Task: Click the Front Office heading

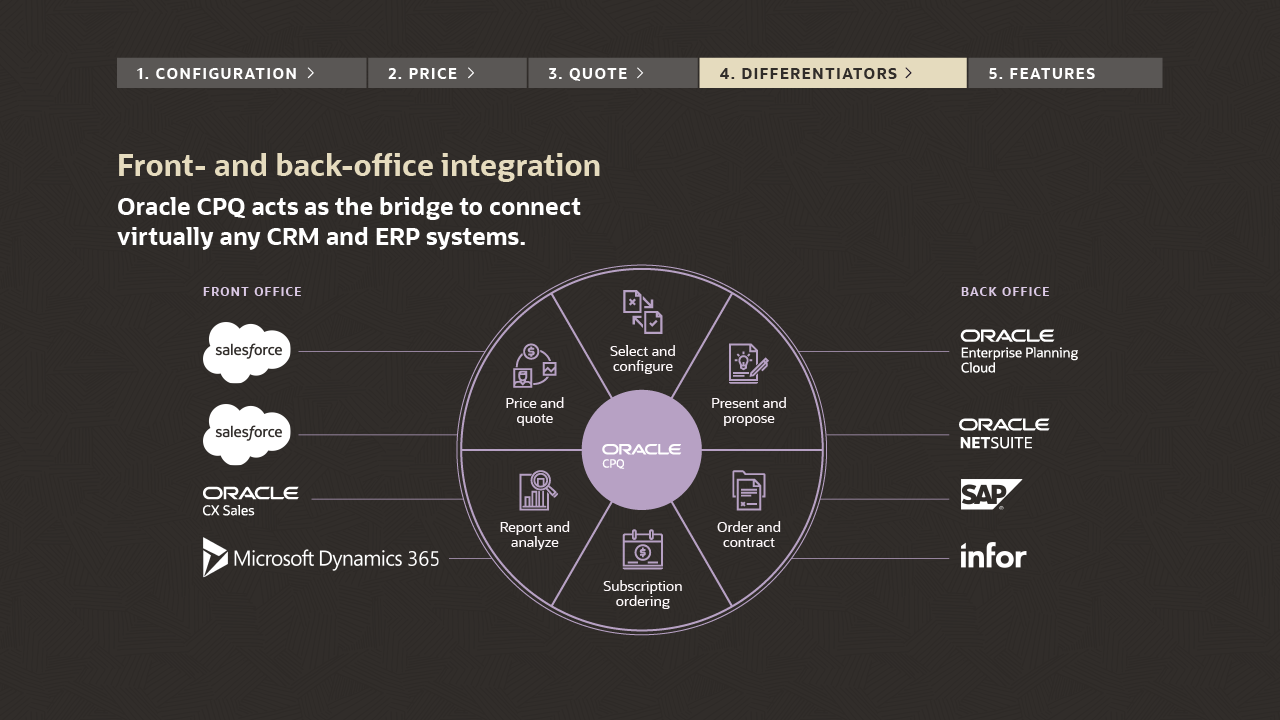Action: pos(252,292)
